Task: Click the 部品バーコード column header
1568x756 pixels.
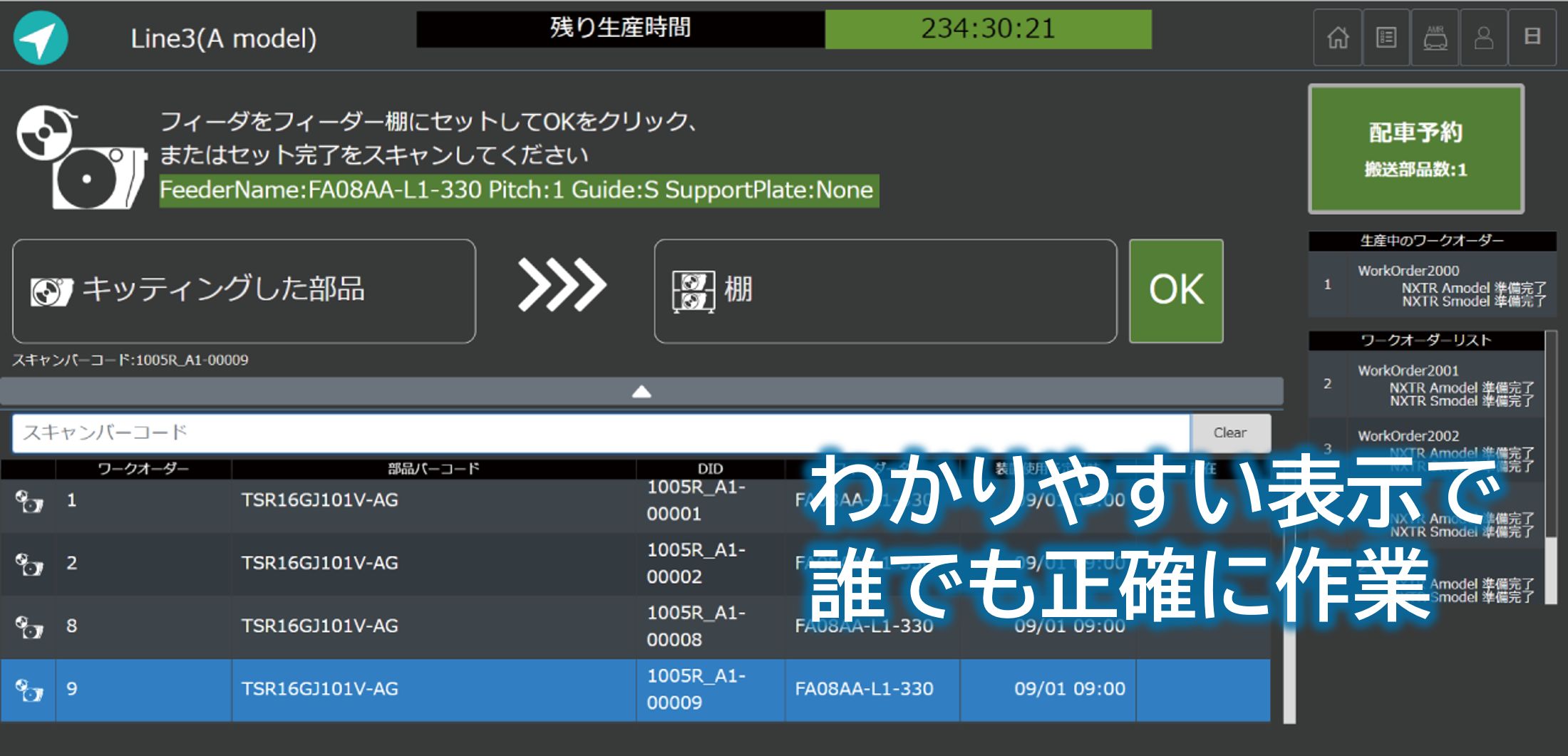Action: [433, 468]
